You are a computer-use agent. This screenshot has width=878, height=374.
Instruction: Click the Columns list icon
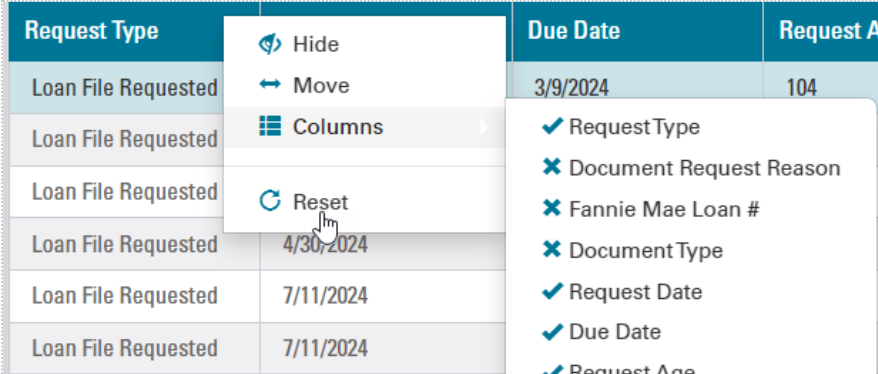coord(270,126)
